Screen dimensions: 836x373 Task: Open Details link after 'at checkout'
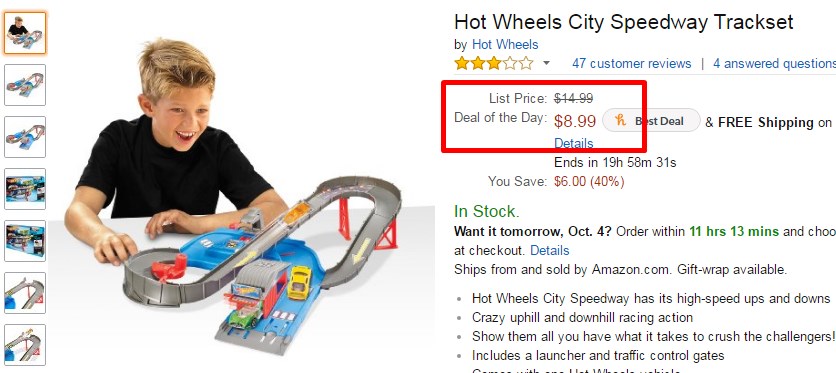tap(550, 250)
